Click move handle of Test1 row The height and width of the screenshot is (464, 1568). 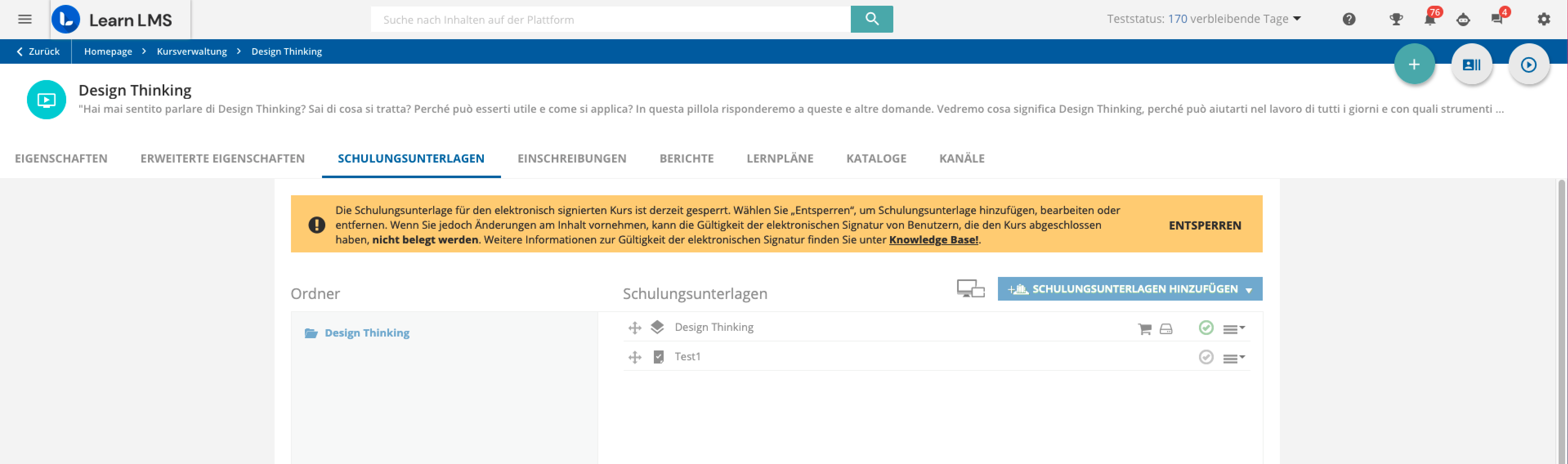click(x=635, y=357)
